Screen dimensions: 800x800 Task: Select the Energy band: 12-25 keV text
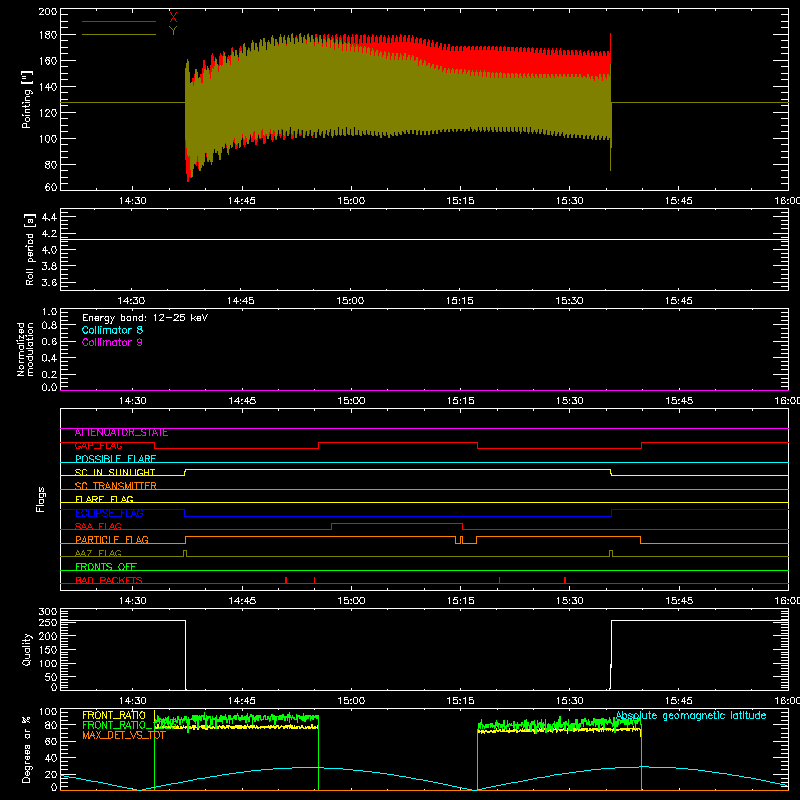tap(145, 318)
